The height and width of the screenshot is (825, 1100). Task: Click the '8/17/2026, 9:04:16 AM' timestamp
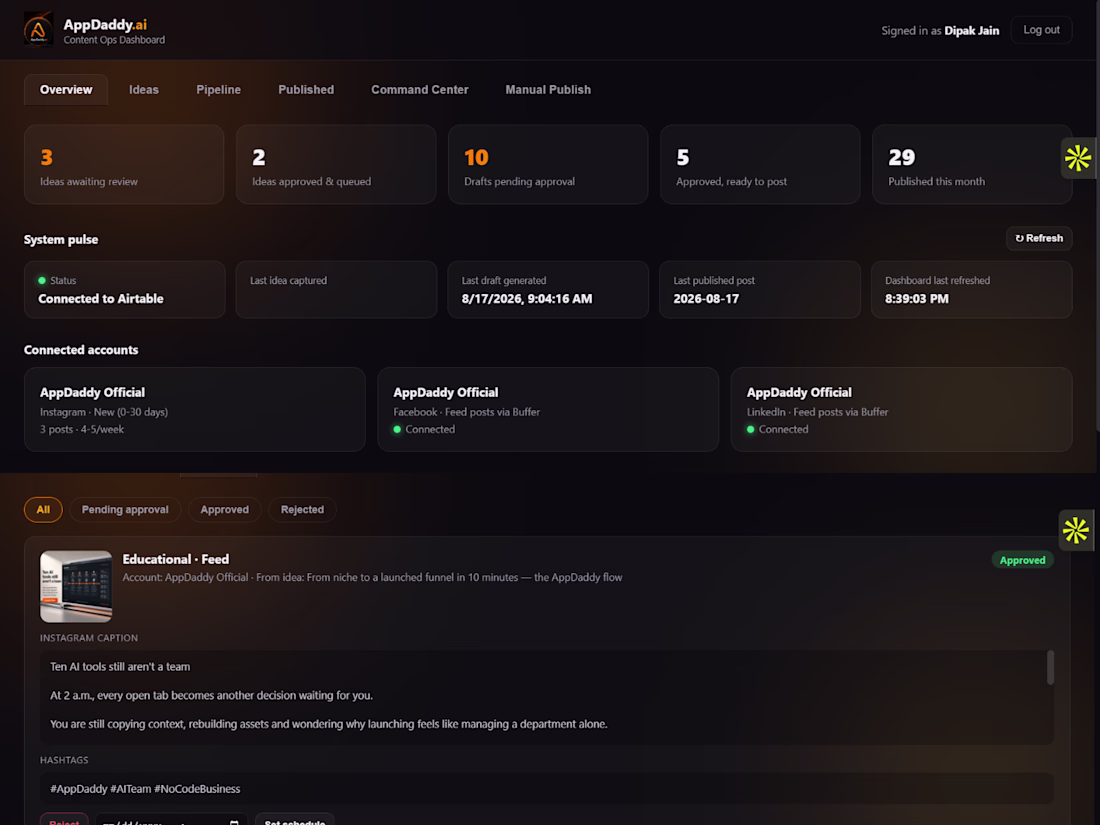coord(527,299)
